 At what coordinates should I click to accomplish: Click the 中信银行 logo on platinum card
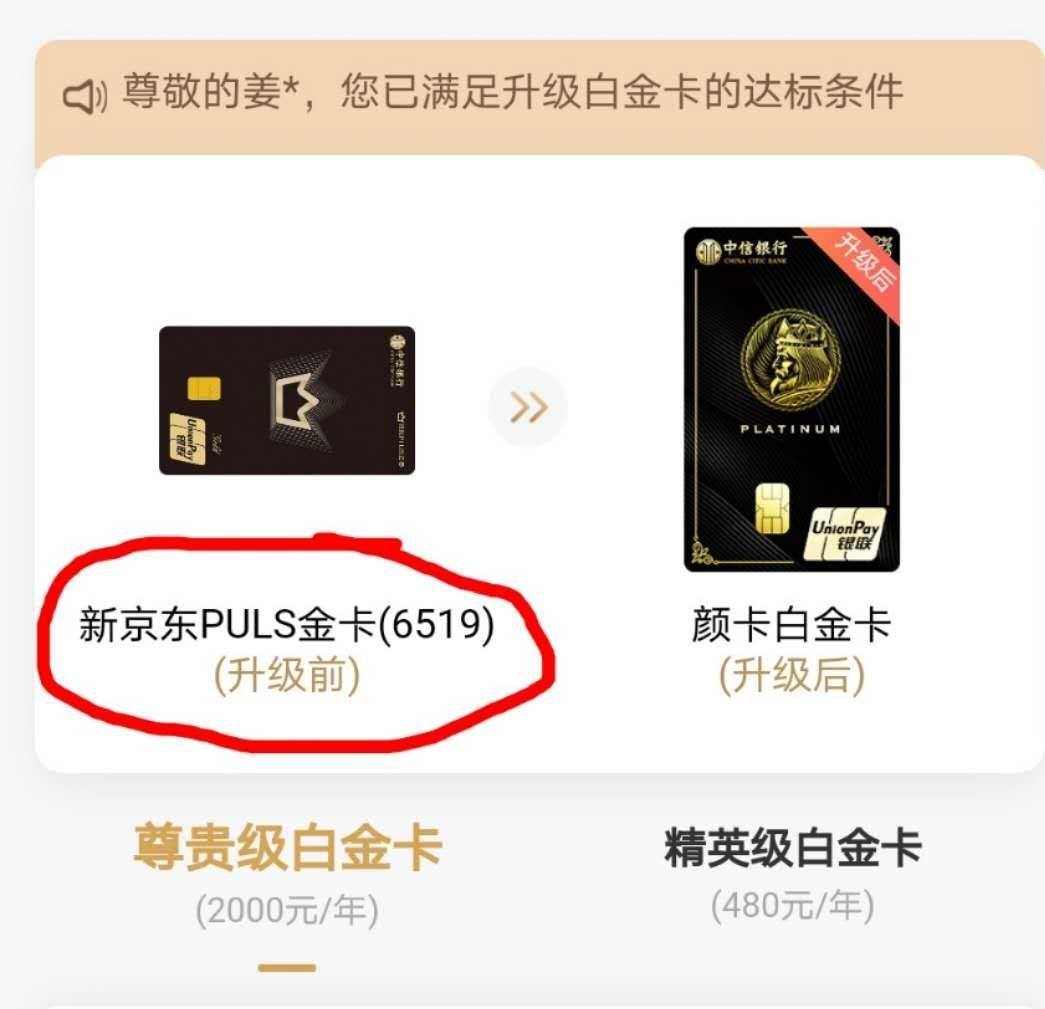742,251
